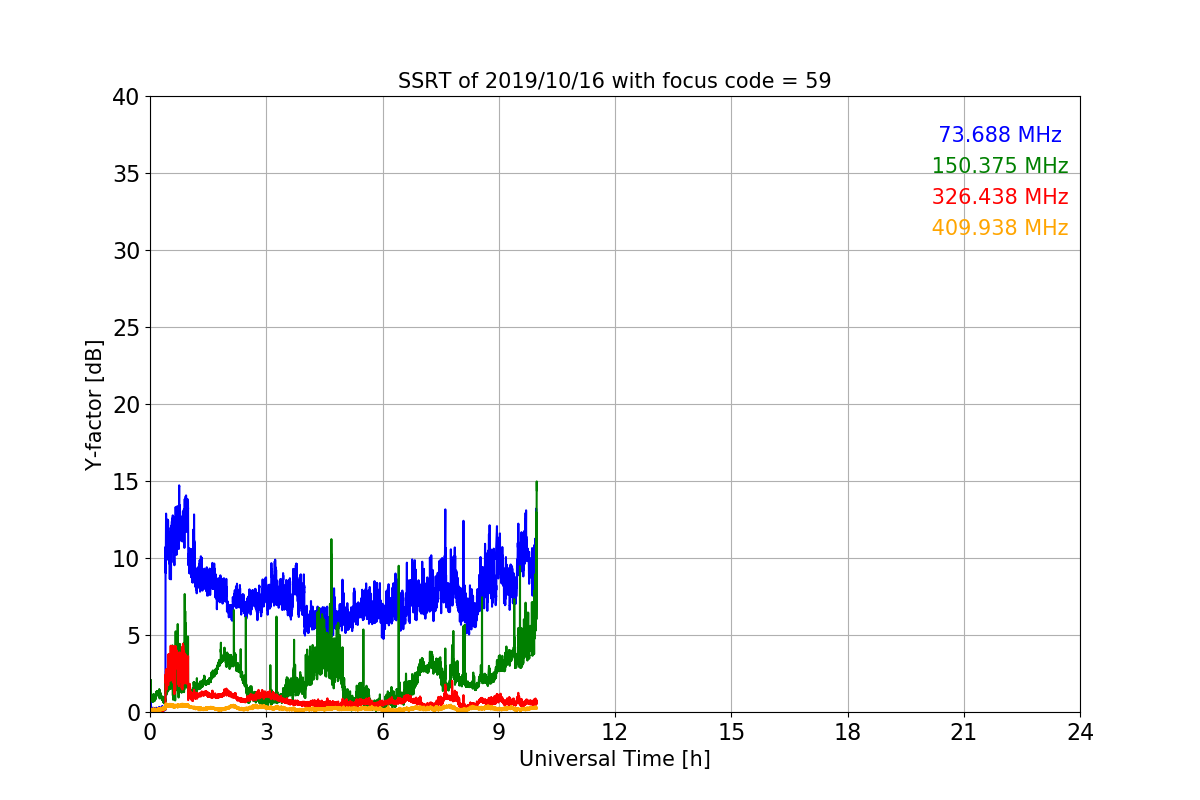Select the 326.438 MHz legend label

pyautogui.click(x=1000, y=197)
